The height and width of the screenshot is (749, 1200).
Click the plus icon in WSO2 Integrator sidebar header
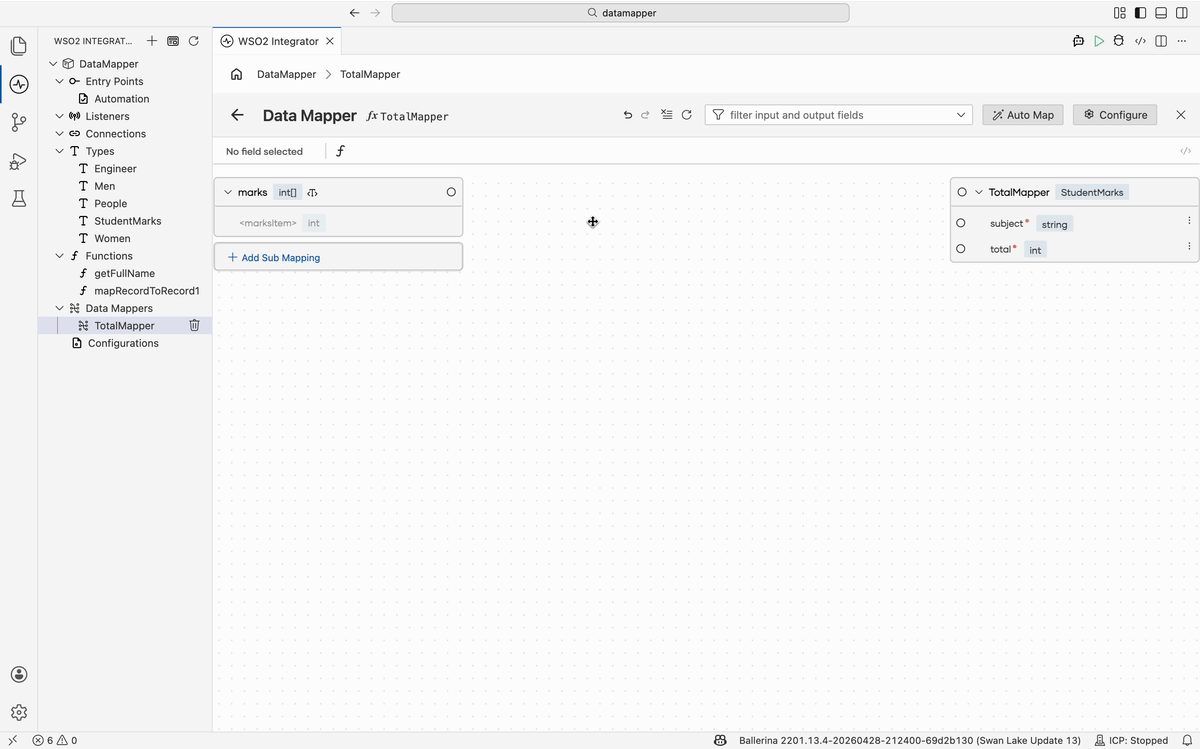pyautogui.click(x=152, y=41)
